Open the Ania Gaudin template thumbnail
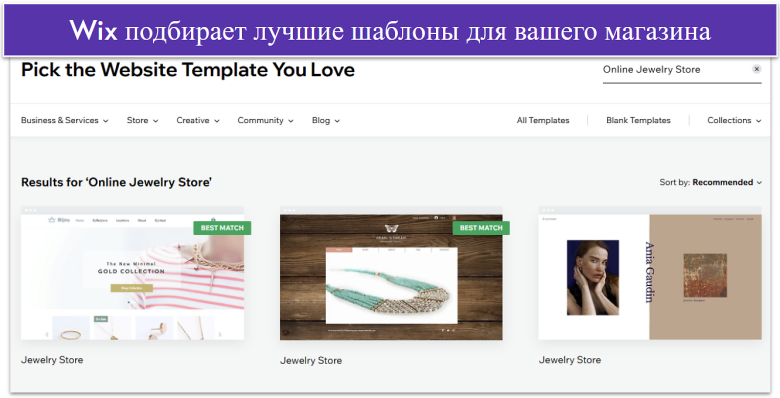Viewport: 780px width, 398px height. tap(650, 273)
